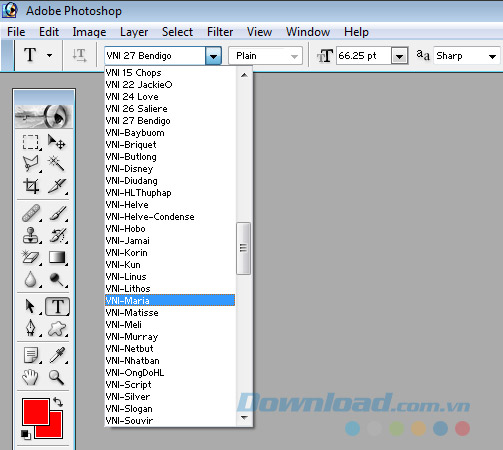Screen dimensions: 503x450
Task: Choose VNI 27 Bendigo in font list
Action: (170, 121)
